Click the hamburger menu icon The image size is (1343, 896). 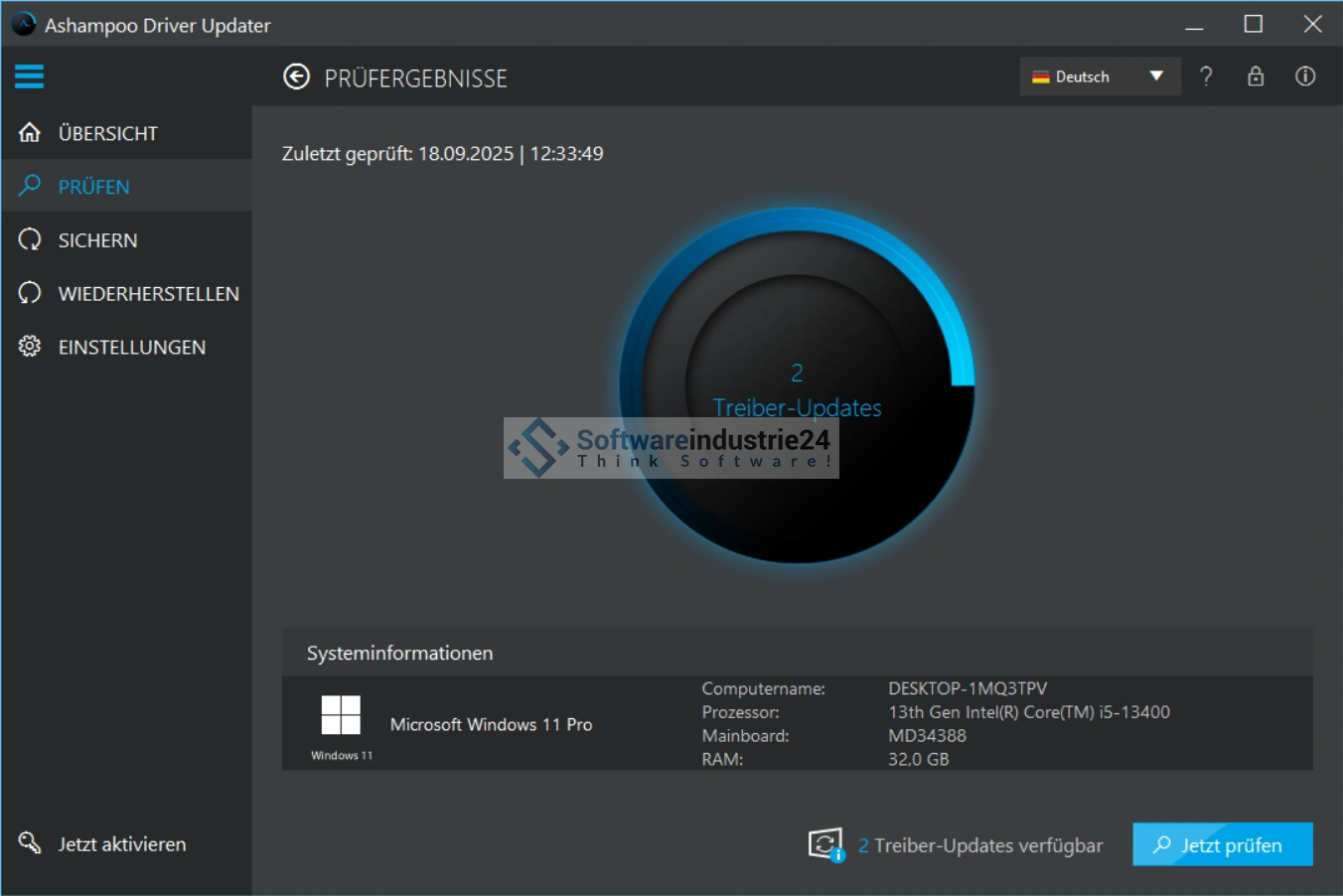click(x=29, y=76)
